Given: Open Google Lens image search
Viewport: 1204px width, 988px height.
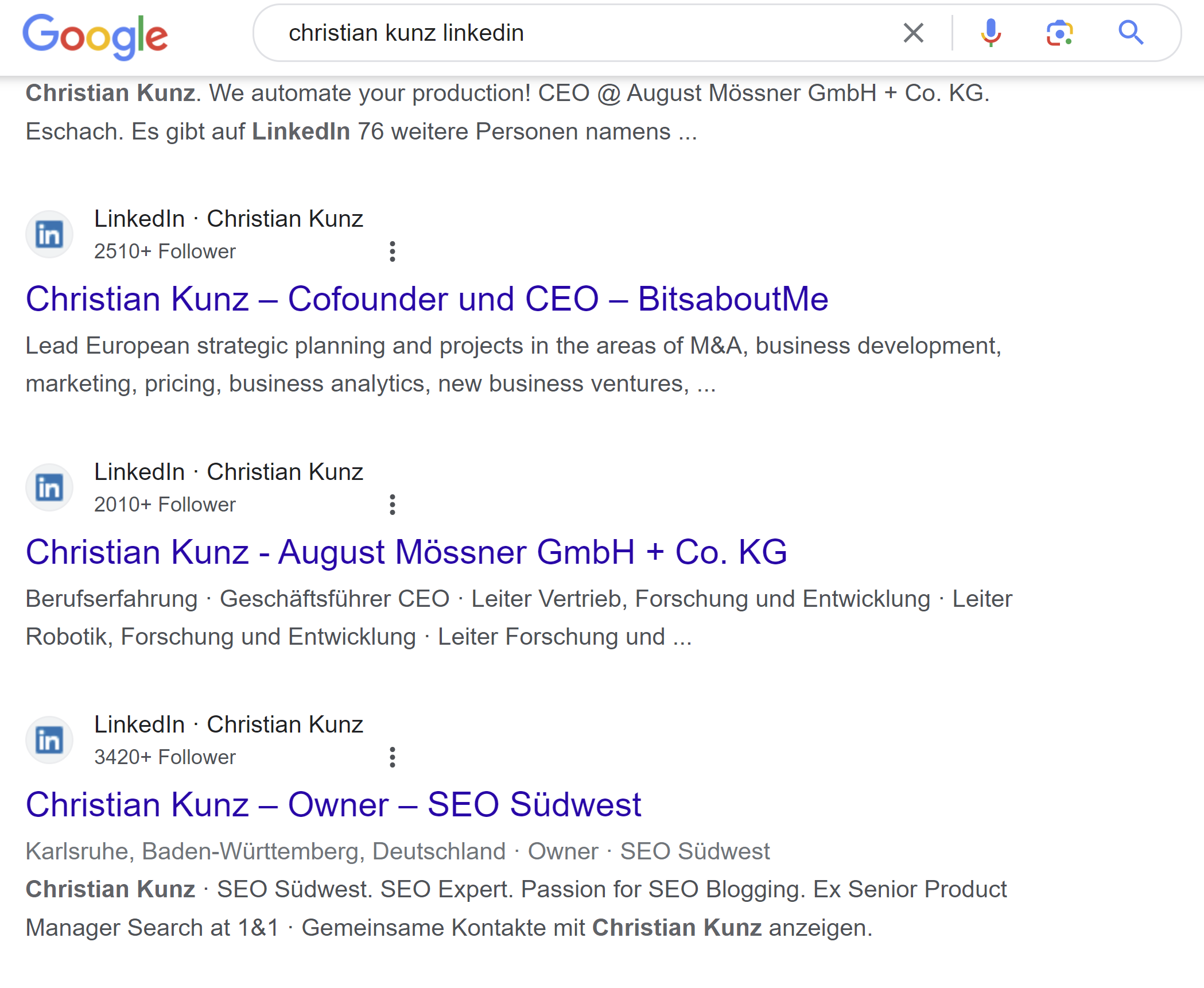Looking at the screenshot, I should 1060,34.
